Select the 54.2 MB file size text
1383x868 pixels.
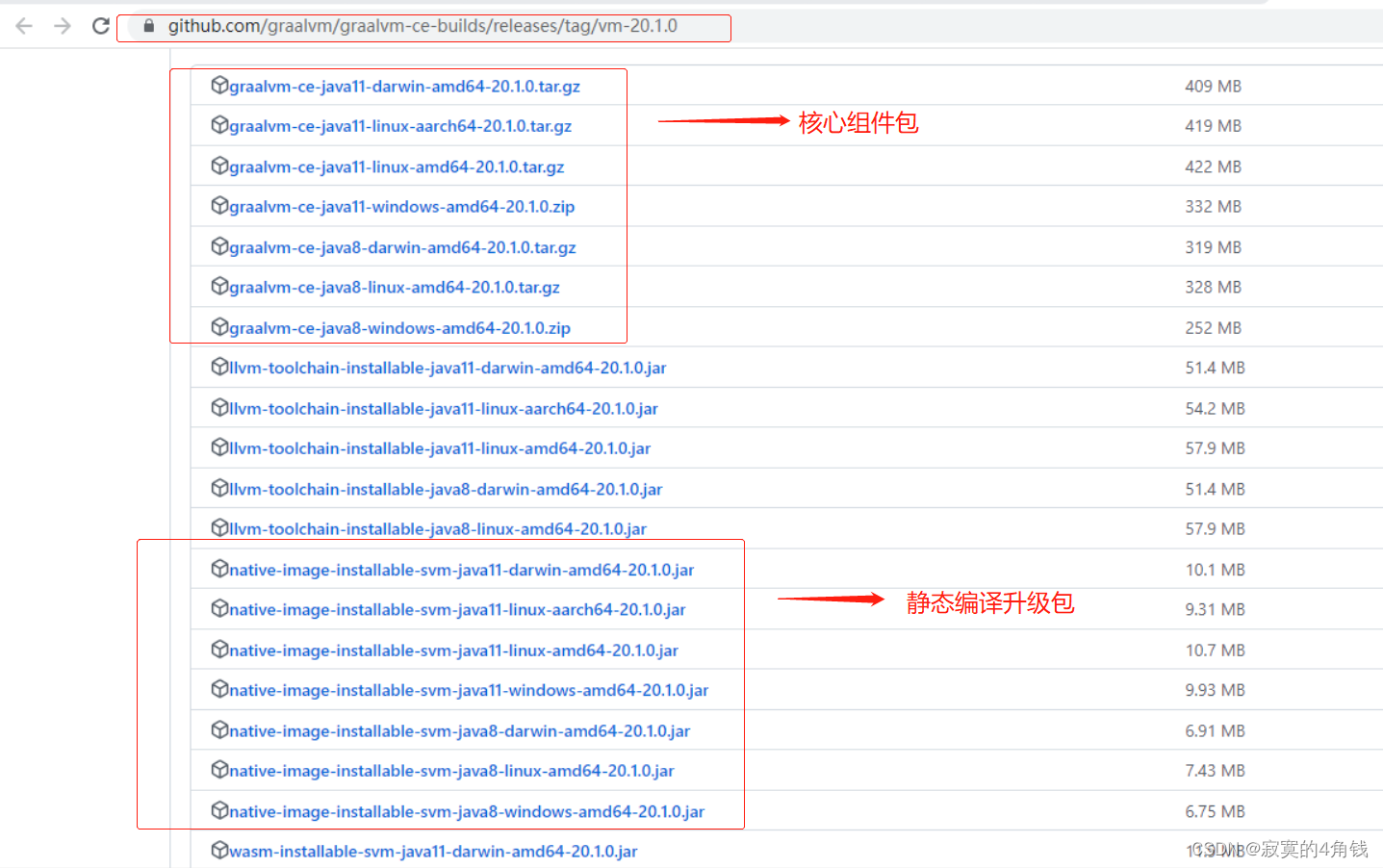(1215, 409)
